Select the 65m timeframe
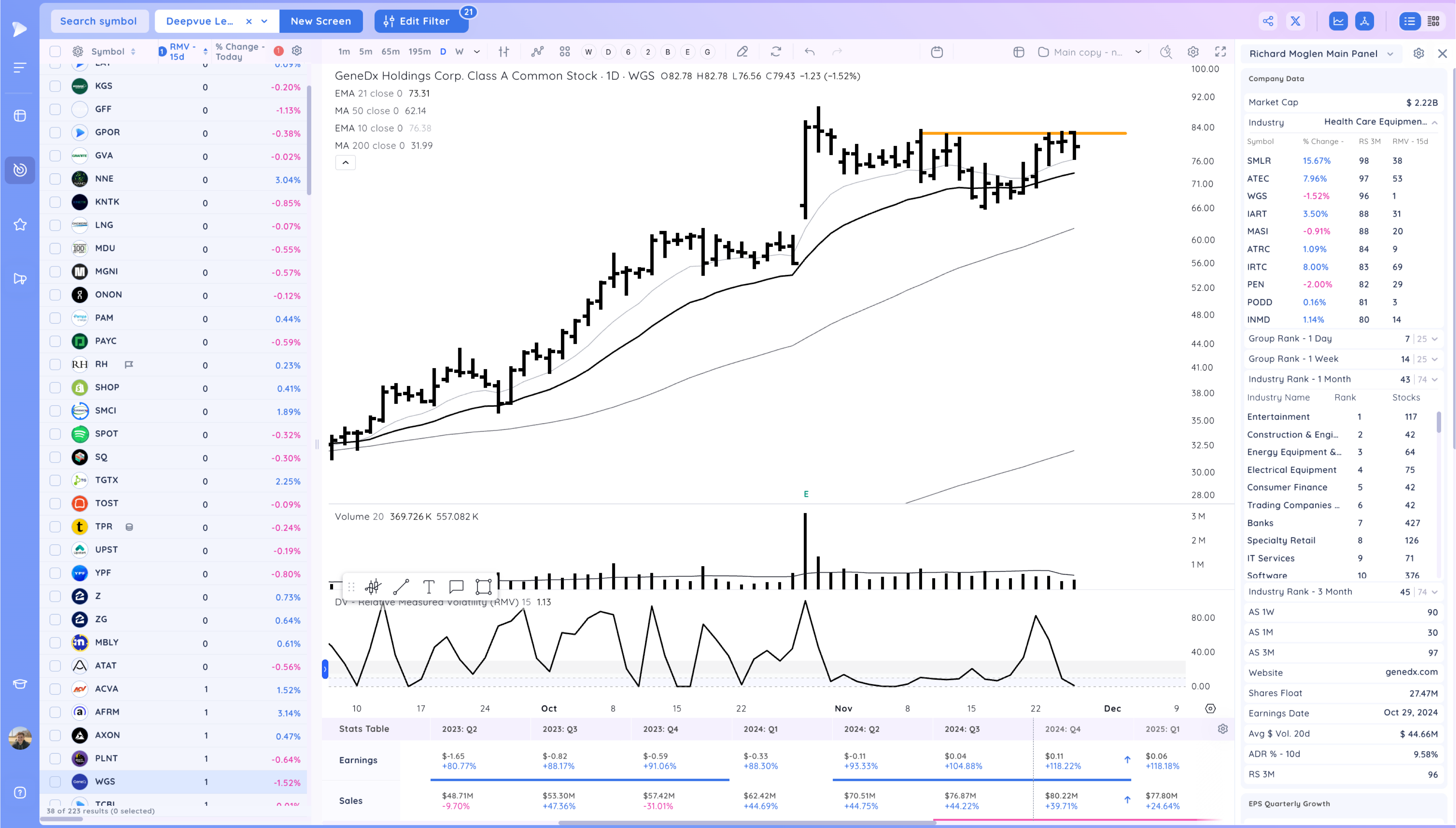Screen dimensions: 1456x828 pos(391,52)
